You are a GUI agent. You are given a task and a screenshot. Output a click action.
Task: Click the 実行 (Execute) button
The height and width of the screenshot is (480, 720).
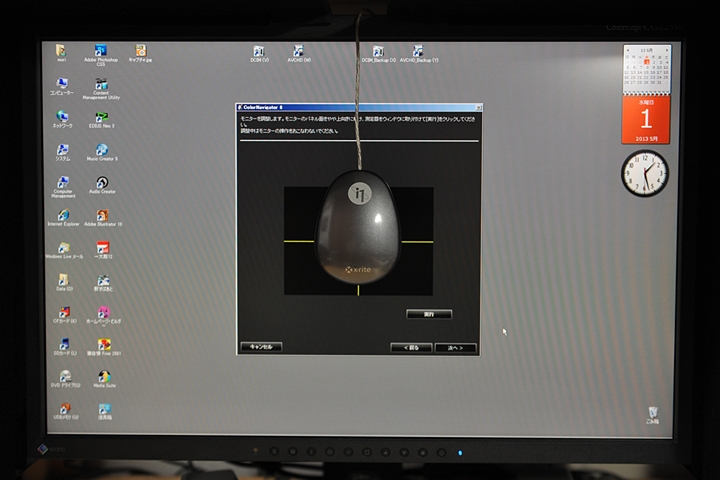click(x=430, y=314)
